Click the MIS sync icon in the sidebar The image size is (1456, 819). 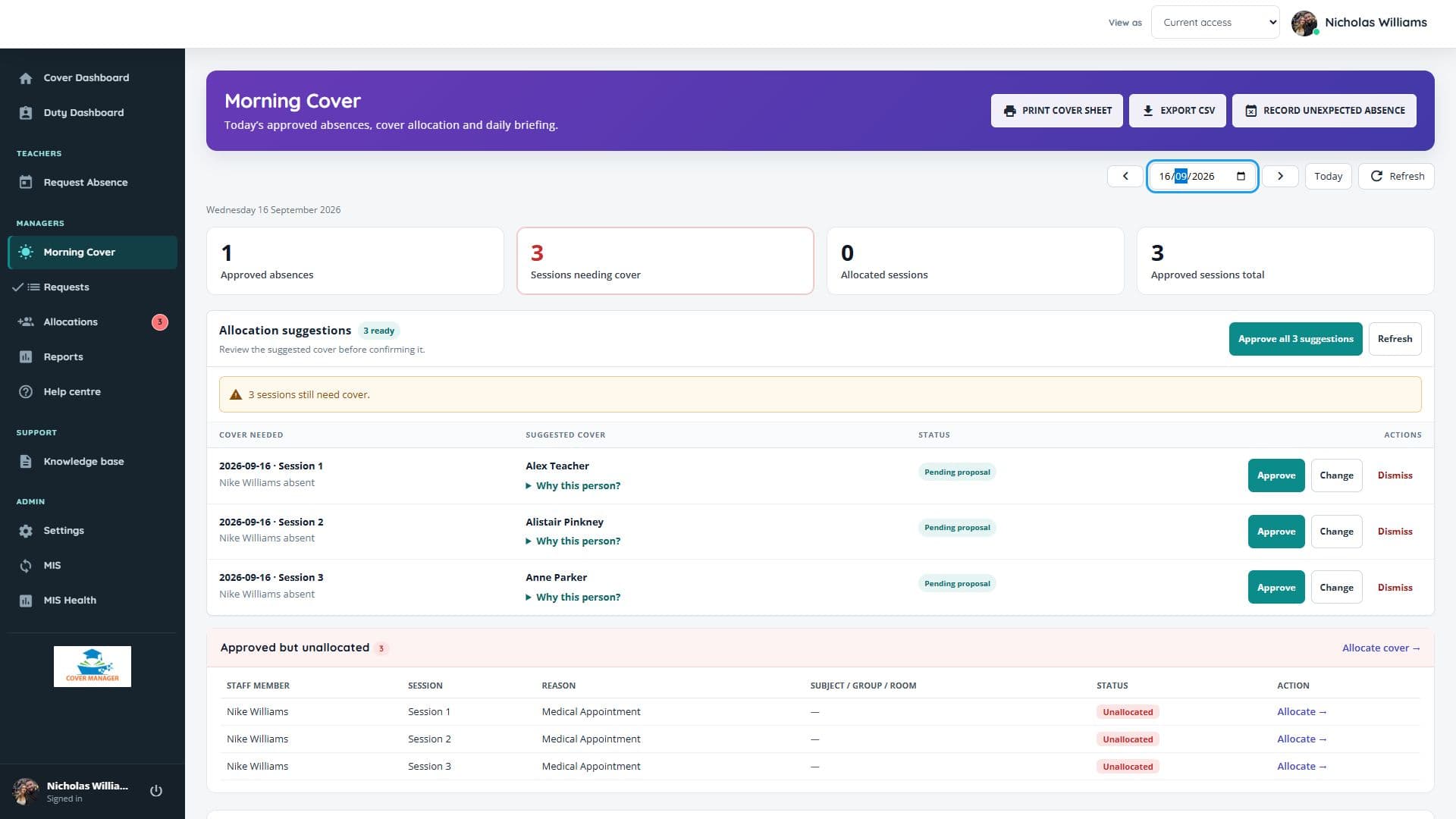[x=26, y=566]
